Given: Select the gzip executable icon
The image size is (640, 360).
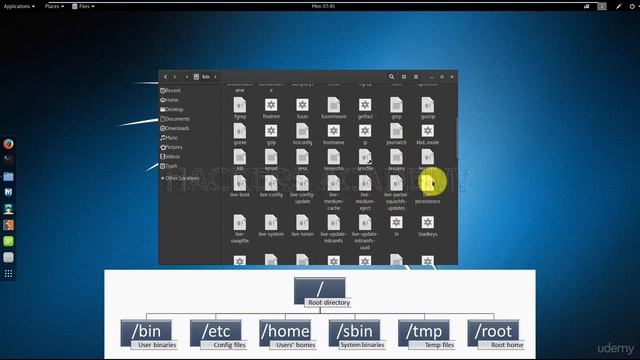Looking at the screenshot, I should pyautogui.click(x=271, y=131).
